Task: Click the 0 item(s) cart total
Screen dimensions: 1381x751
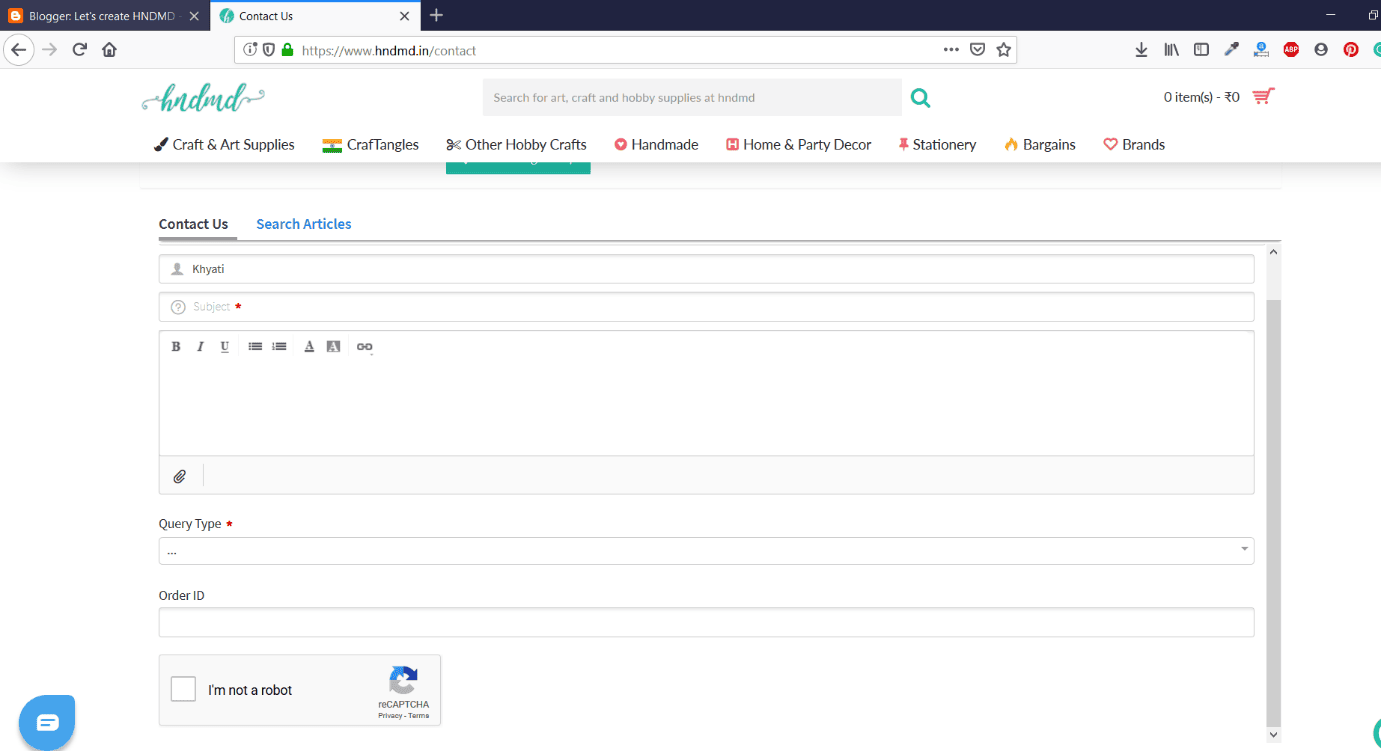Action: (1202, 97)
